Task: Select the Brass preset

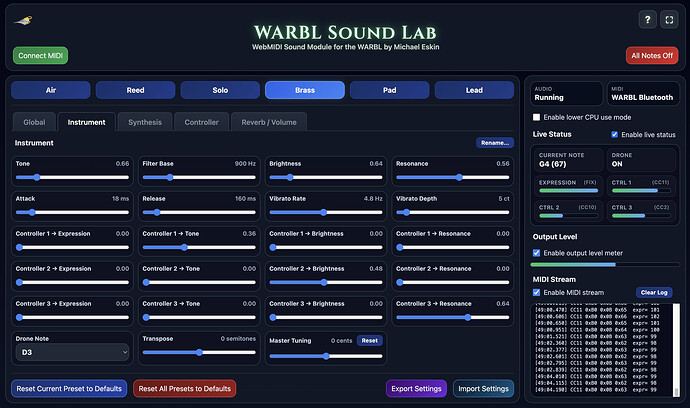Action: (305, 90)
